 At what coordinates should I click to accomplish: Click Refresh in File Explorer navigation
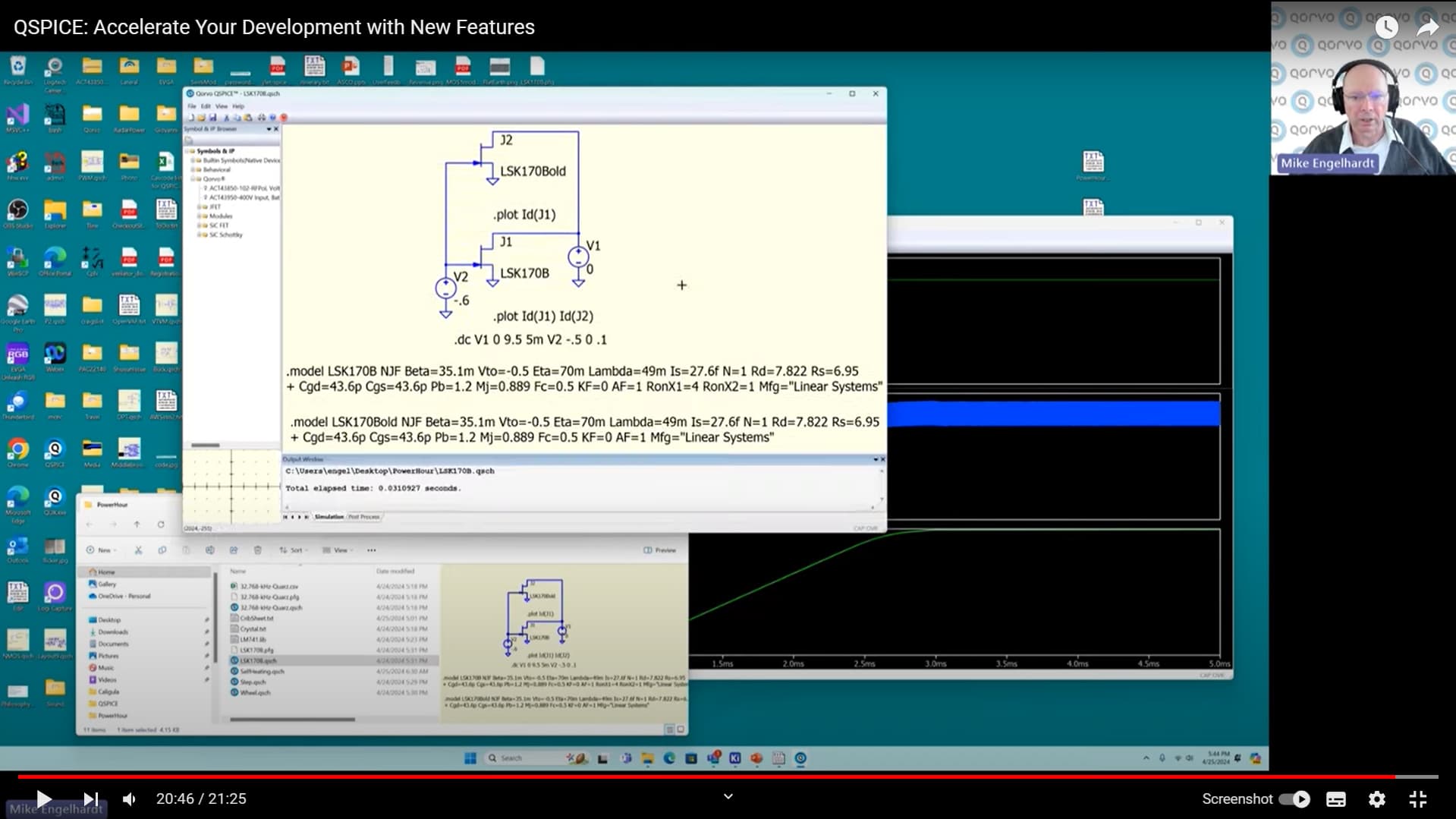point(161,524)
